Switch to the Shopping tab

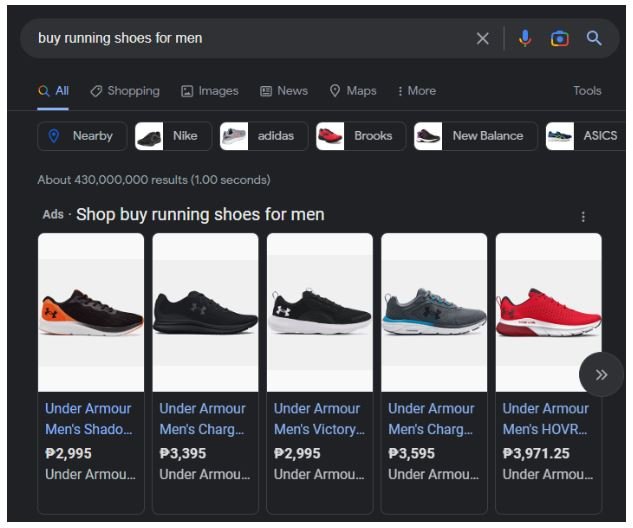coord(125,91)
